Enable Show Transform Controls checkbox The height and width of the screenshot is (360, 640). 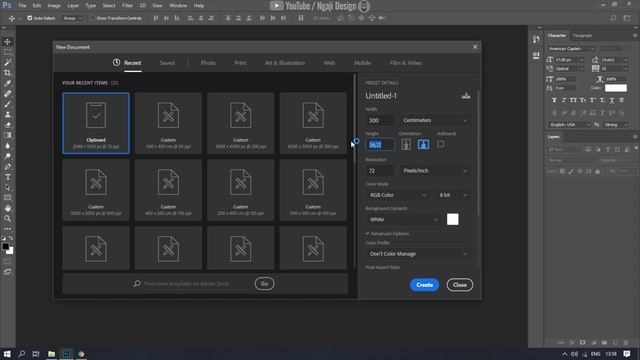[x=92, y=18]
